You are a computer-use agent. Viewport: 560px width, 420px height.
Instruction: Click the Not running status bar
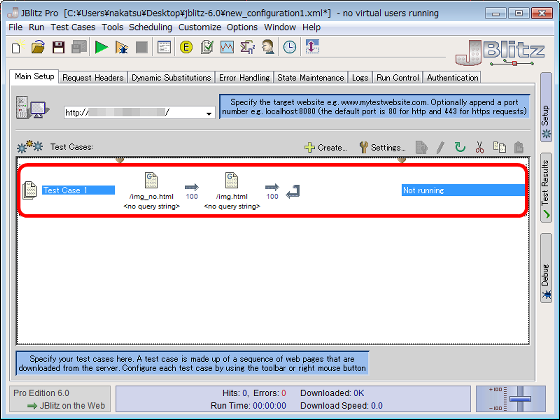(x=464, y=190)
